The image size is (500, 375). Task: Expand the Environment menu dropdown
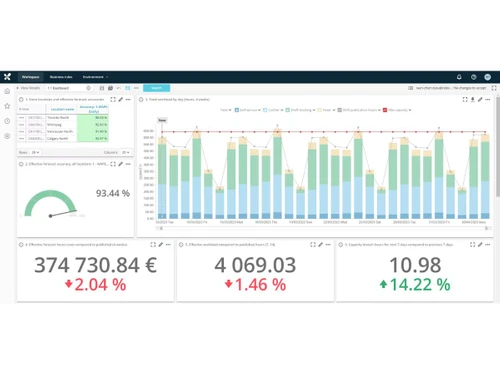pyautogui.click(x=96, y=77)
